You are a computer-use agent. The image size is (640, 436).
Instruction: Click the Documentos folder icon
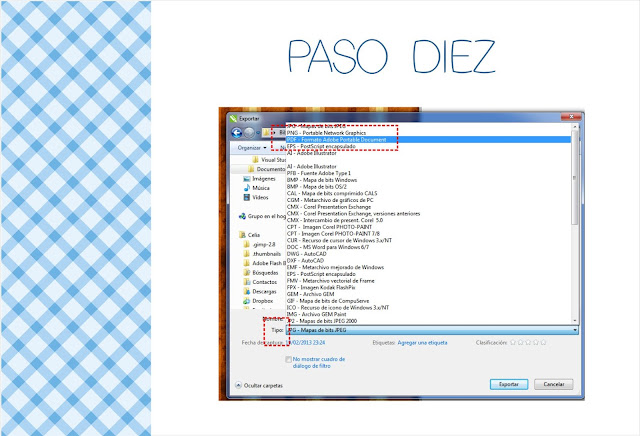point(251,169)
